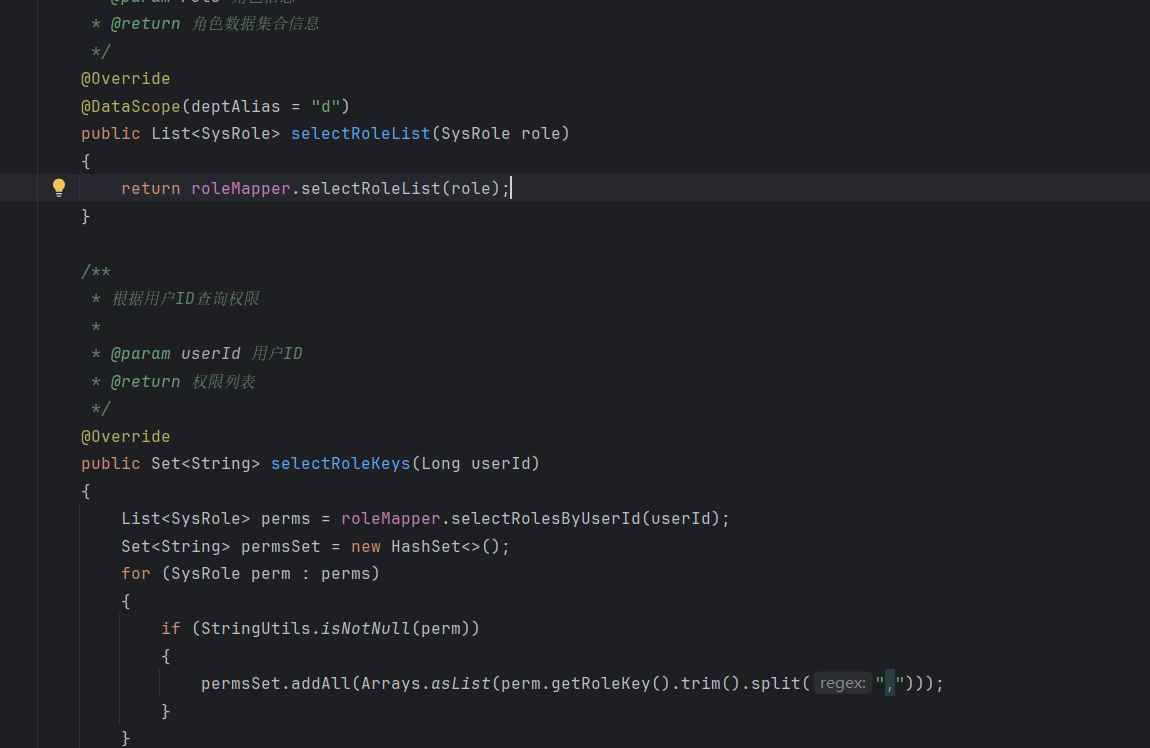This screenshot has width=1150, height=748.
Task: Click the selectRoleList method name in declaration
Action: pos(360,133)
